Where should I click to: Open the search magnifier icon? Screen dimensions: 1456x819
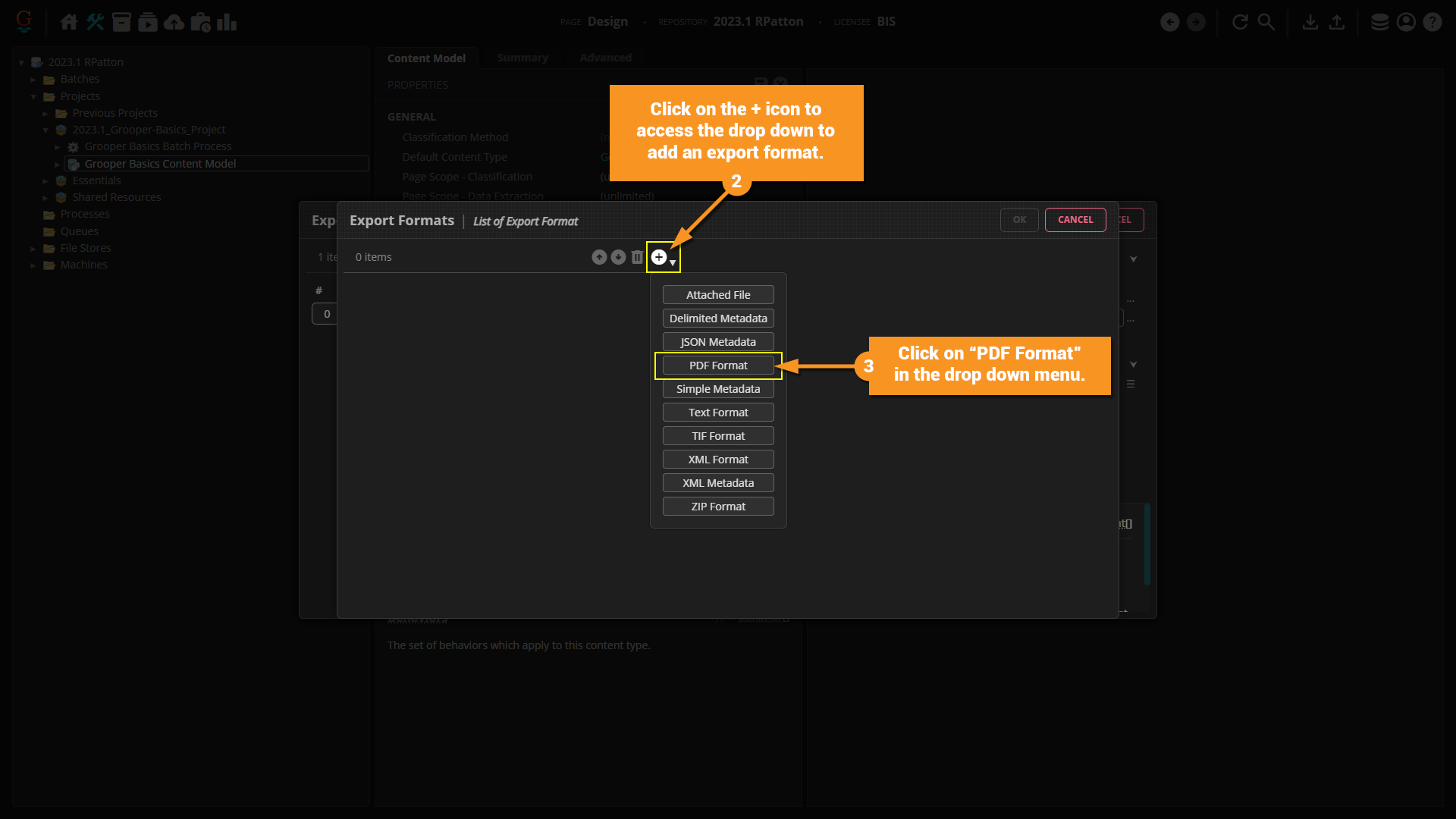1266,22
